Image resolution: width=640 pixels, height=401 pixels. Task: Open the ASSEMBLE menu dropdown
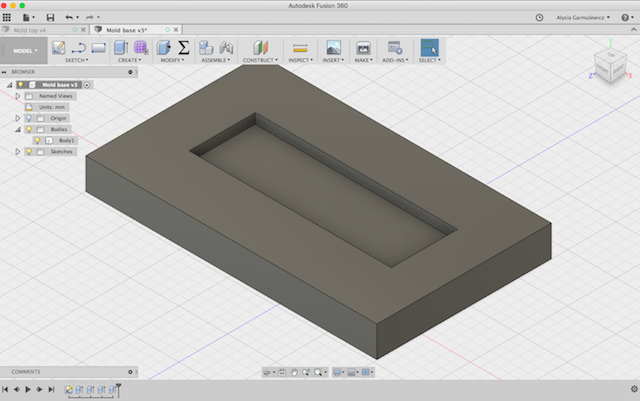coord(216,60)
